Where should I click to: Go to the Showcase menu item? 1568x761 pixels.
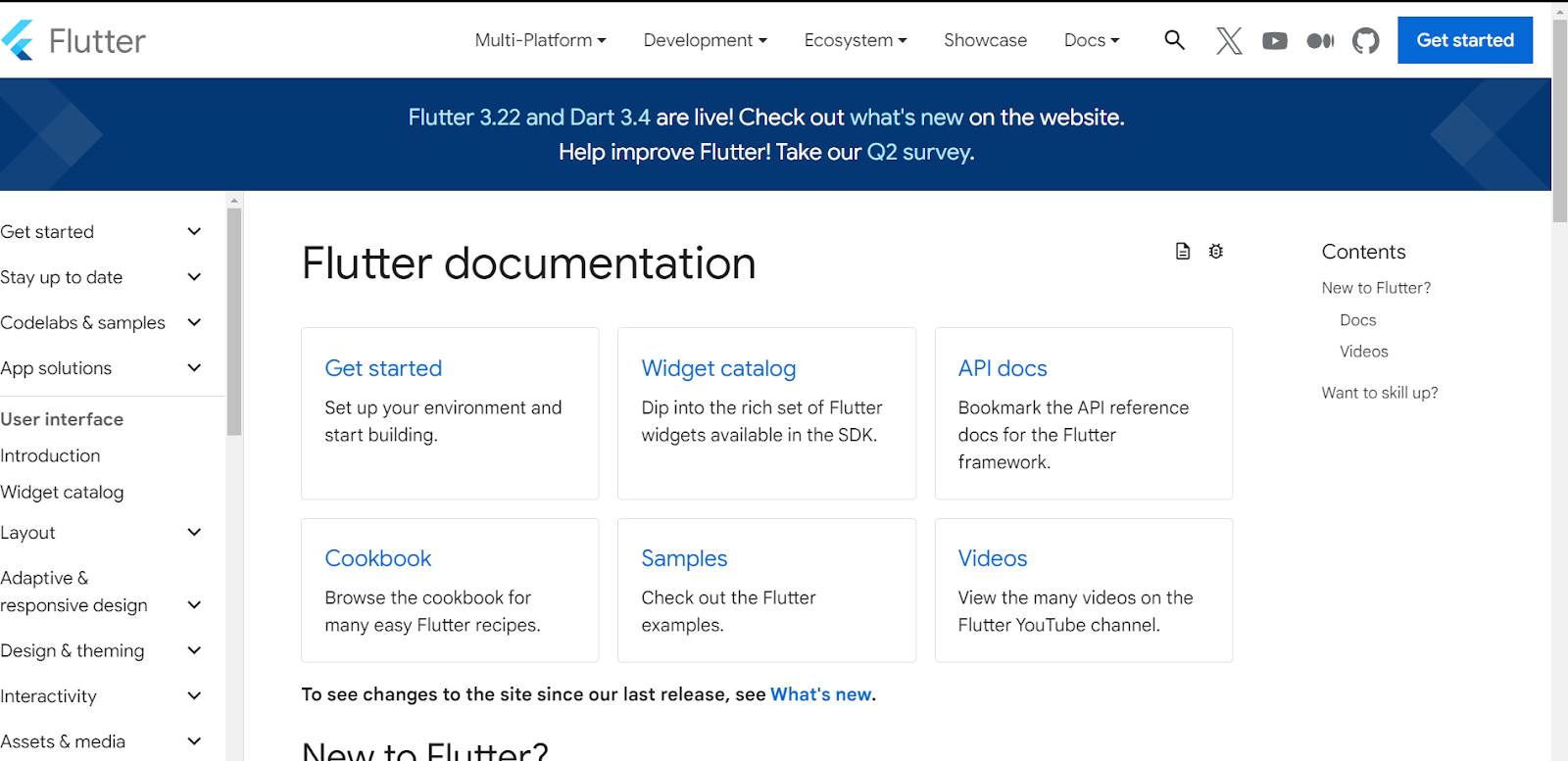986,40
